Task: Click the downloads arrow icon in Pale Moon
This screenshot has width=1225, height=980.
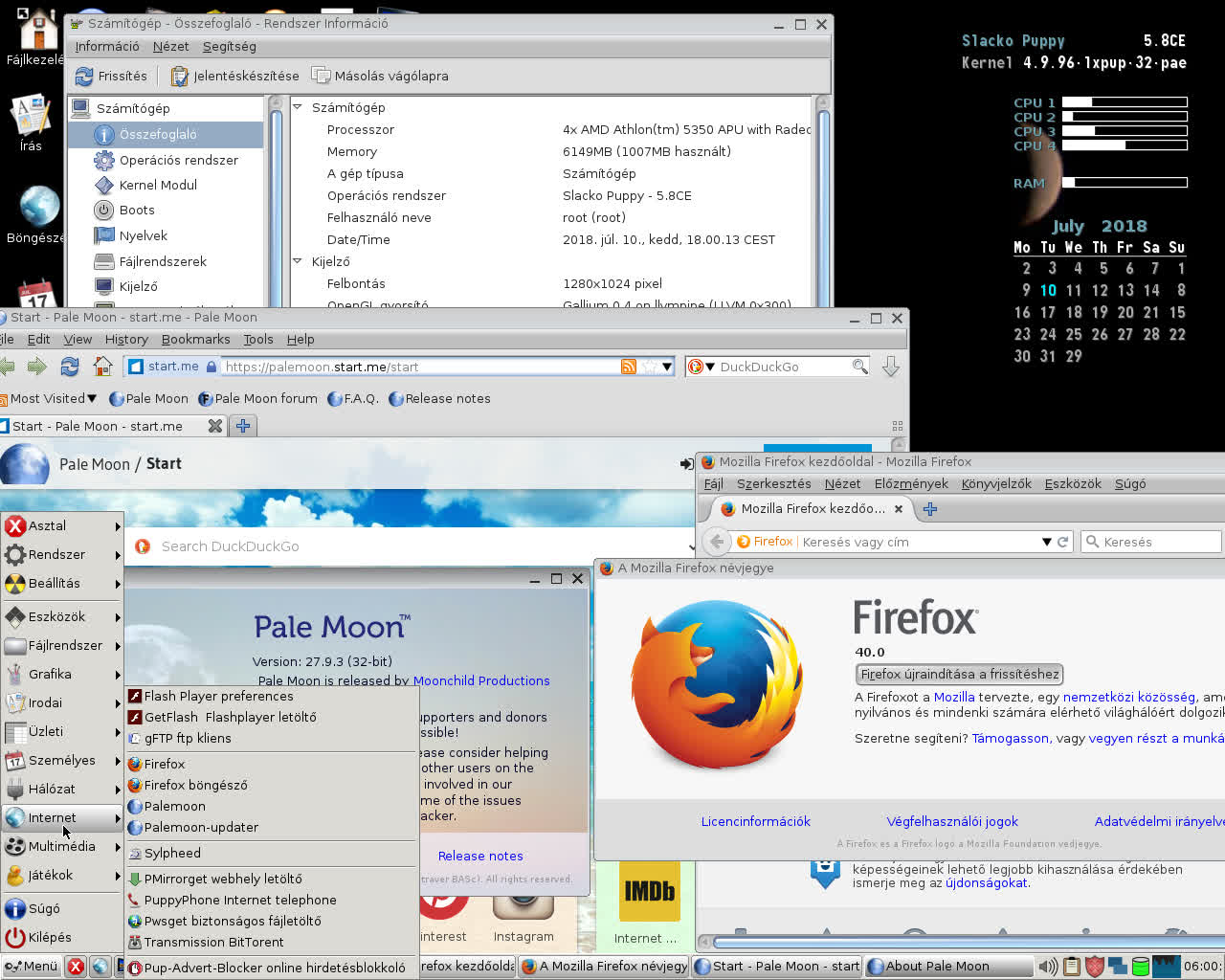Action: 890,367
